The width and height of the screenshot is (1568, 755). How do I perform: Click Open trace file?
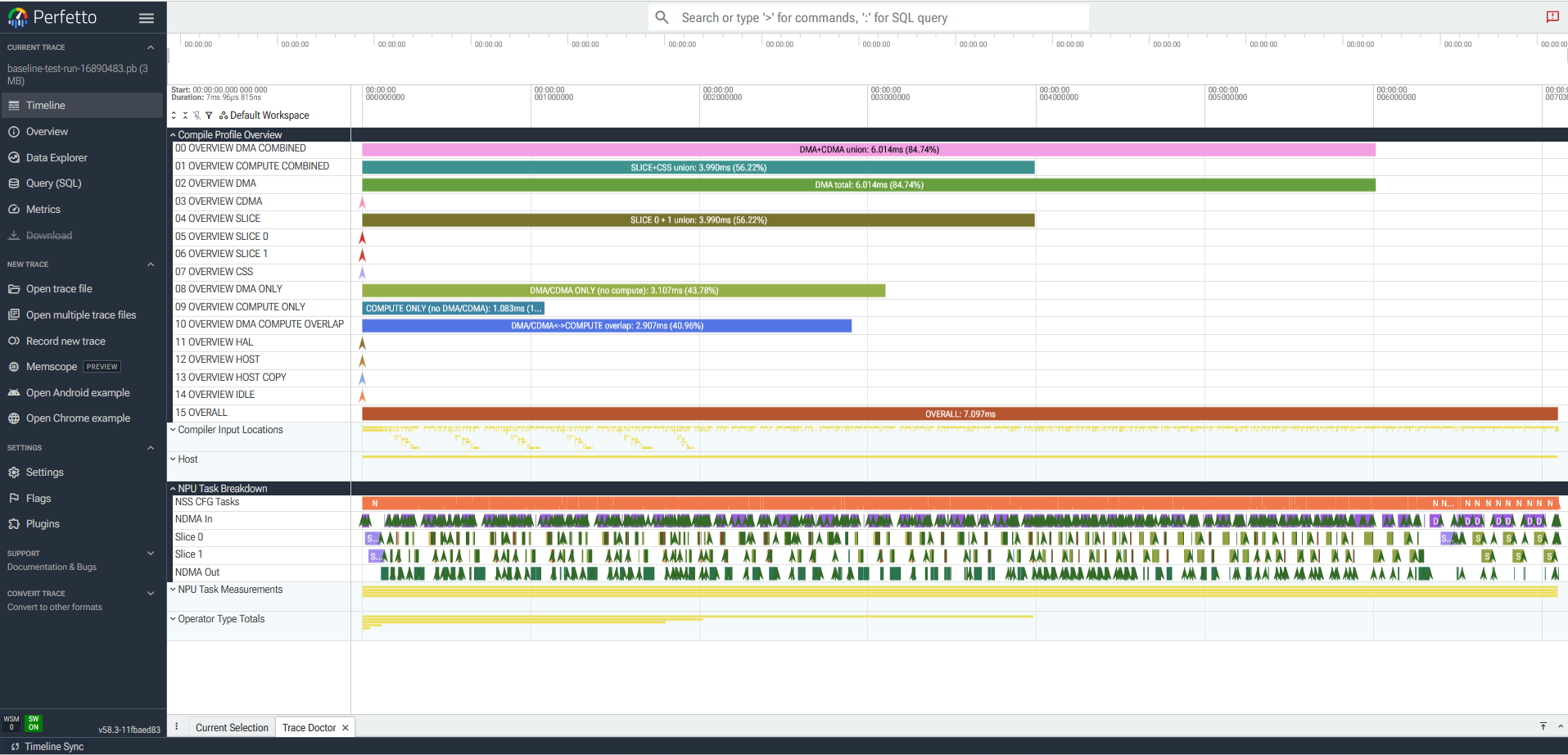click(x=82, y=289)
